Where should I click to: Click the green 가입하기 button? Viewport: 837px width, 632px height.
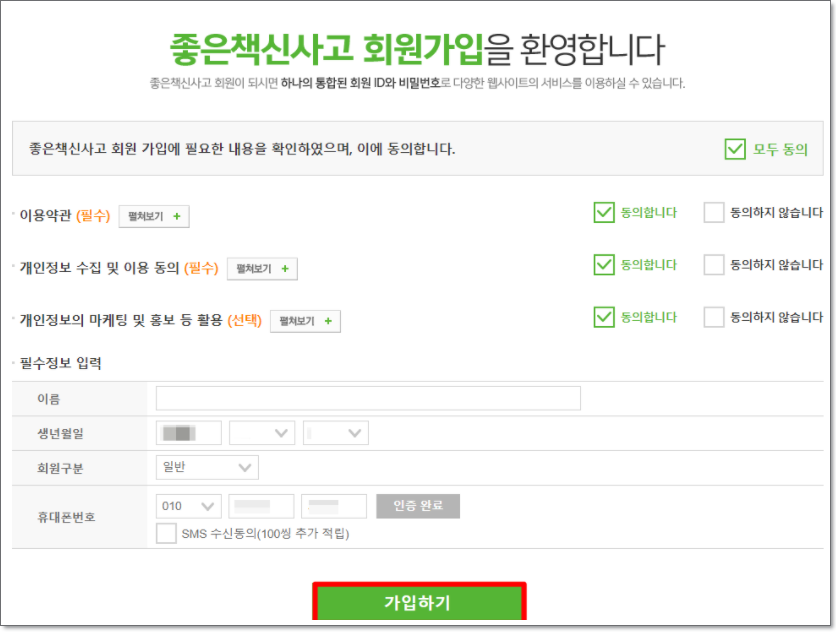(419, 602)
